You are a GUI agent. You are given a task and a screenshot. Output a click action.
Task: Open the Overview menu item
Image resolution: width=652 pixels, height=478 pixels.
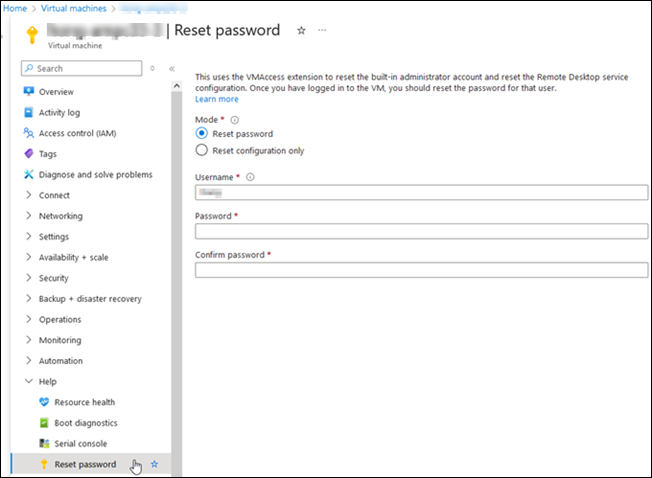point(56,92)
